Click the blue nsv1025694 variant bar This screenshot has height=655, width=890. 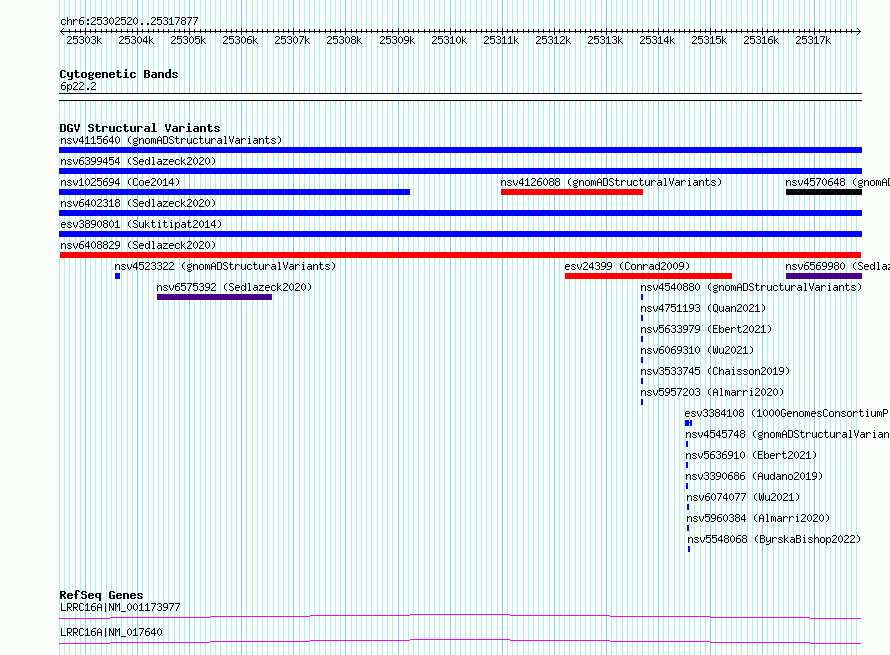234,192
